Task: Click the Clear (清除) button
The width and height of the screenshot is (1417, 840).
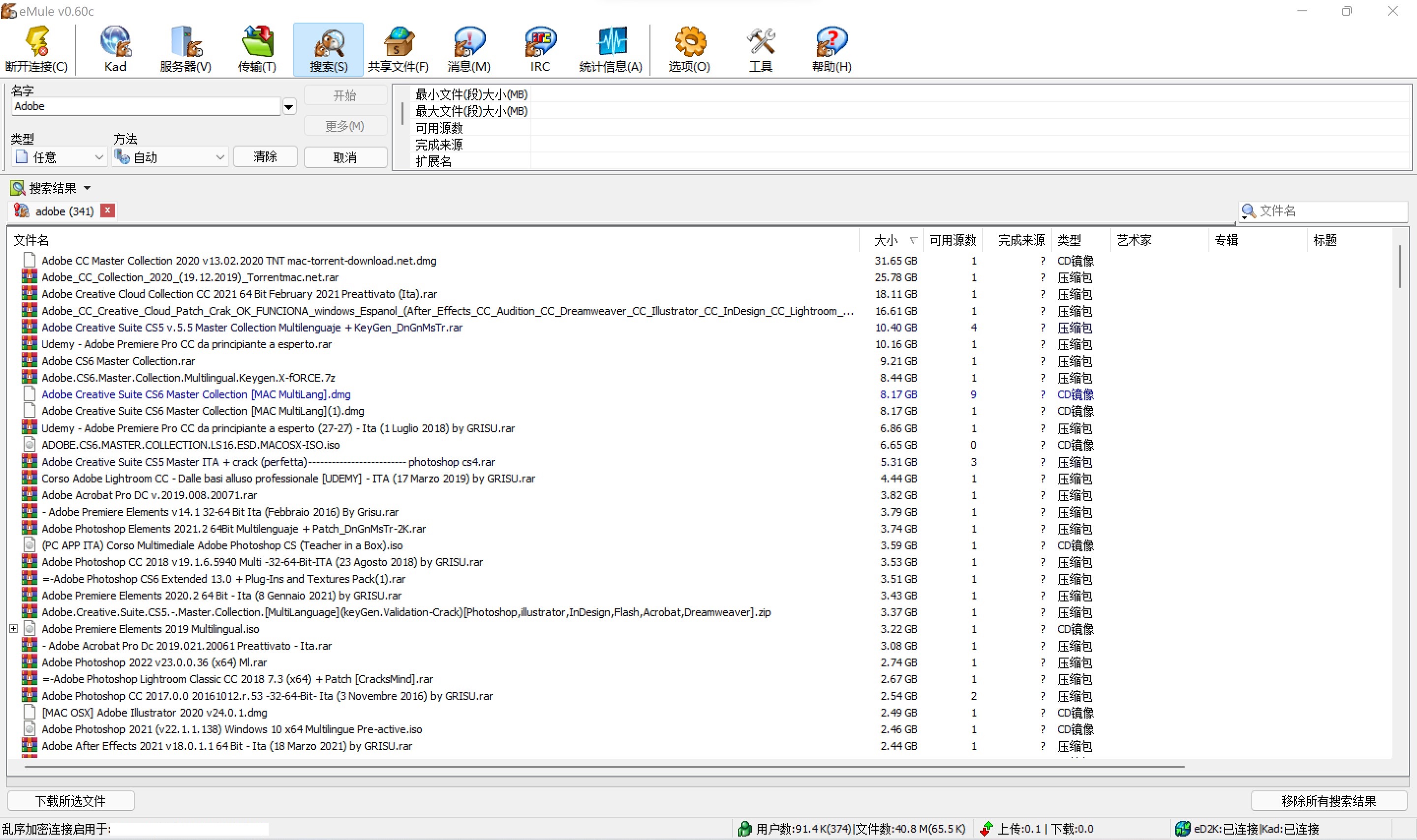Action: (x=266, y=157)
